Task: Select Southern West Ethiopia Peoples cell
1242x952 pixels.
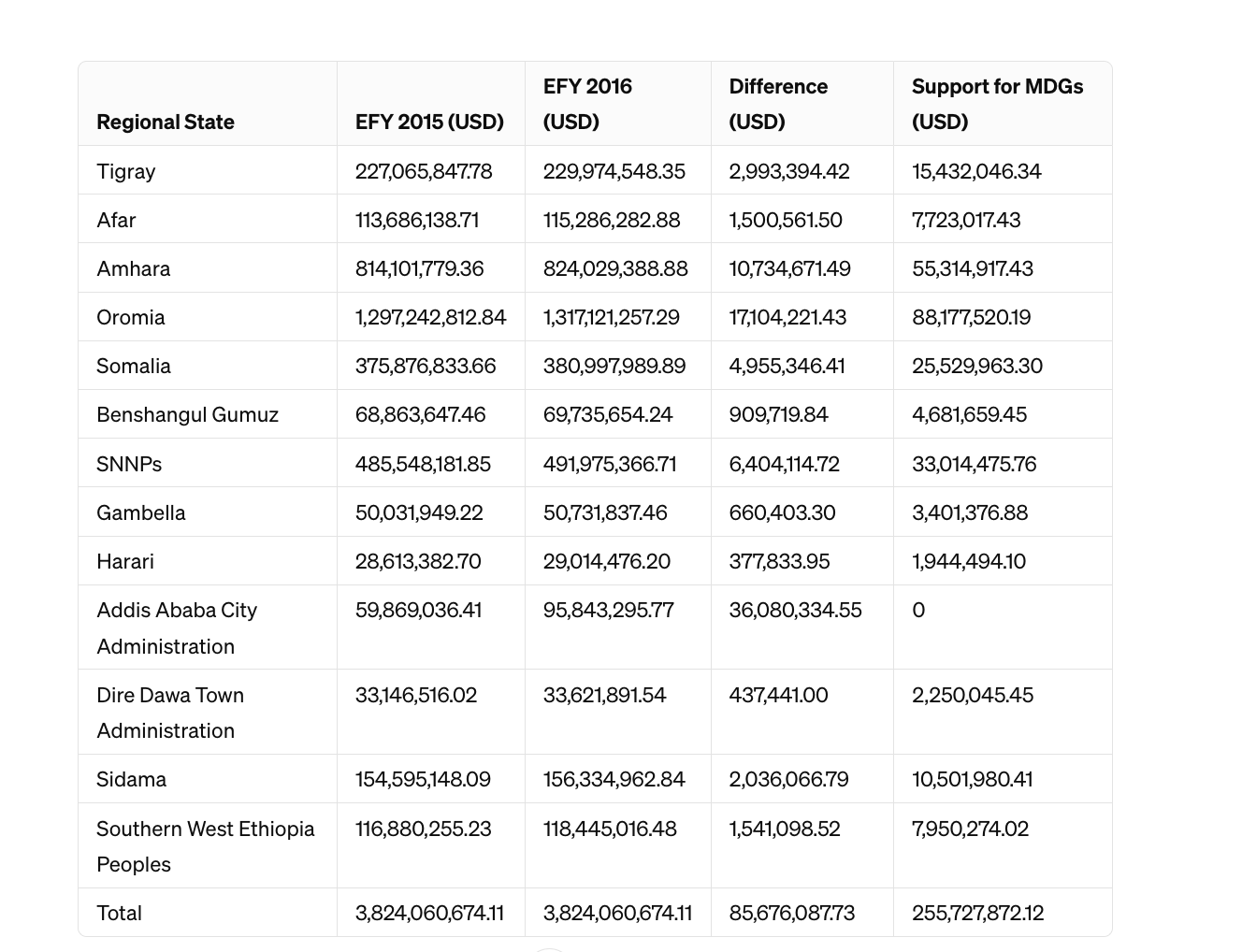Action: pos(205,845)
